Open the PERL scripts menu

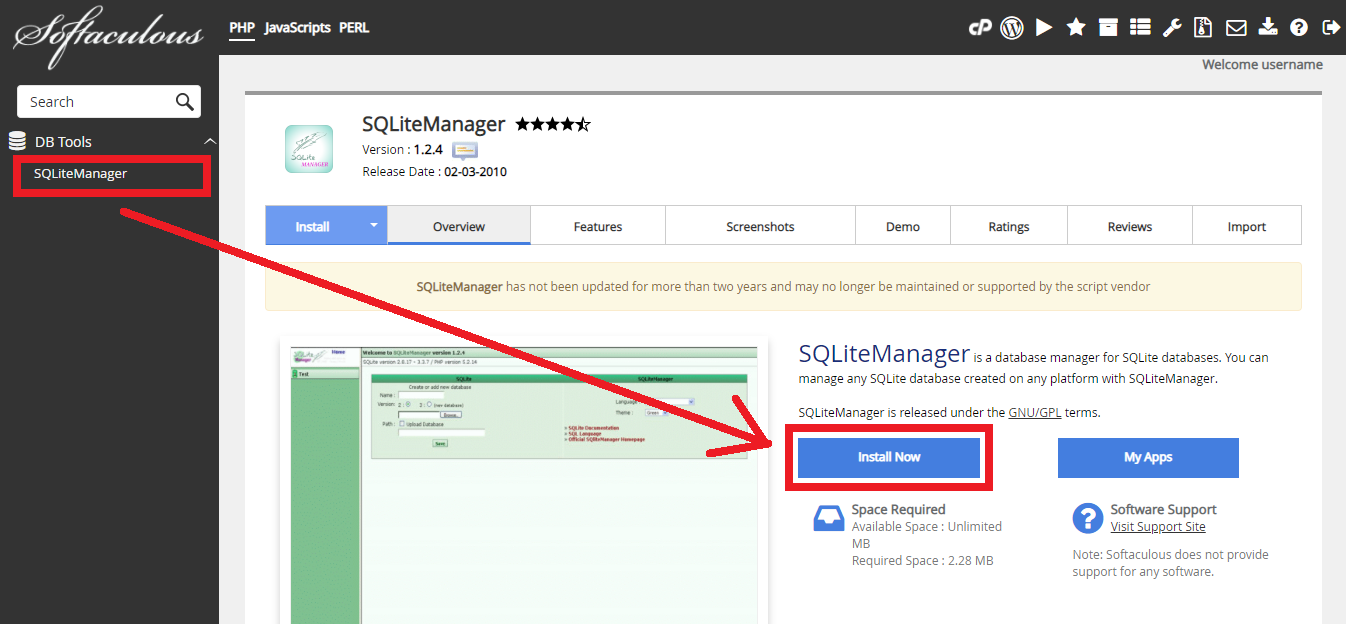point(354,28)
